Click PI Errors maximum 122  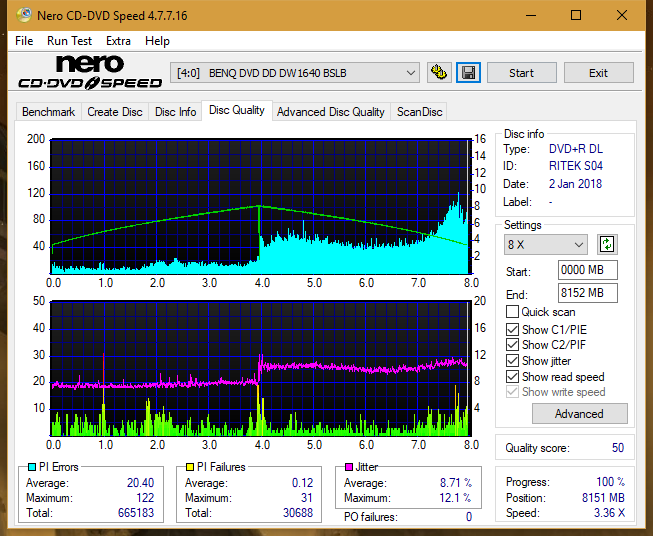pyautogui.click(x=145, y=498)
